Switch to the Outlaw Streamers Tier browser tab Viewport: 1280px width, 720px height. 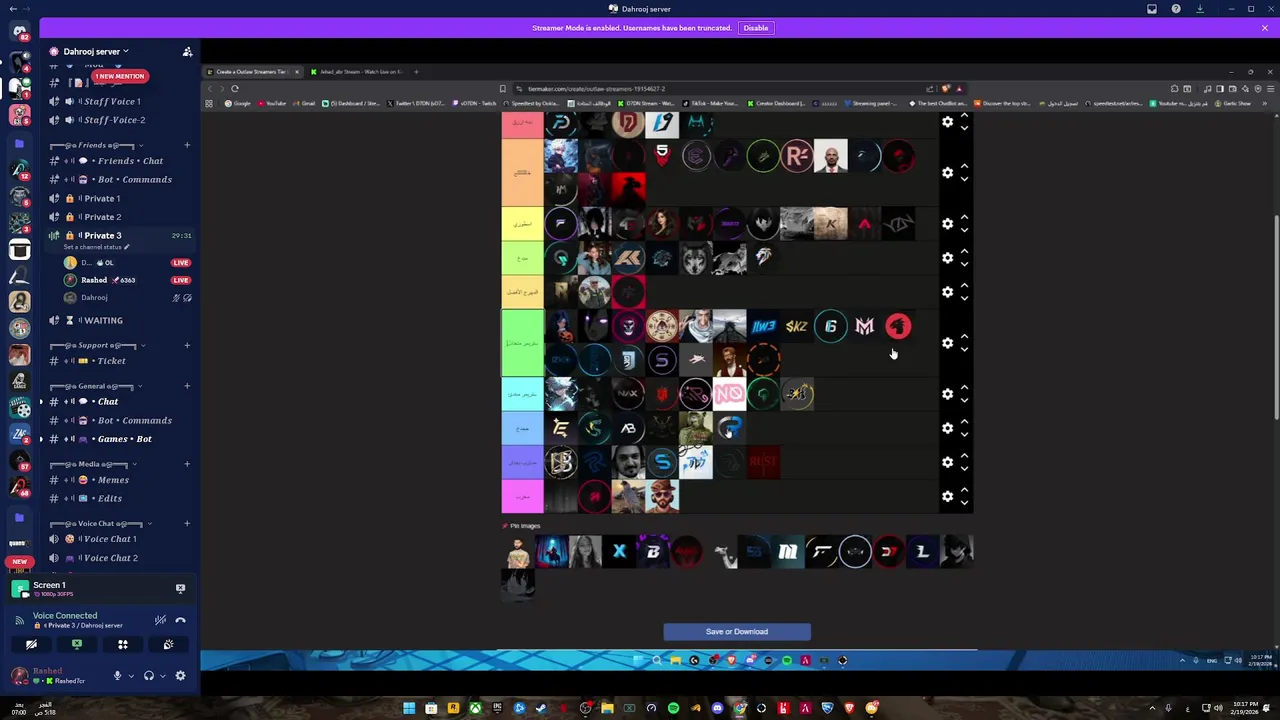coord(251,72)
